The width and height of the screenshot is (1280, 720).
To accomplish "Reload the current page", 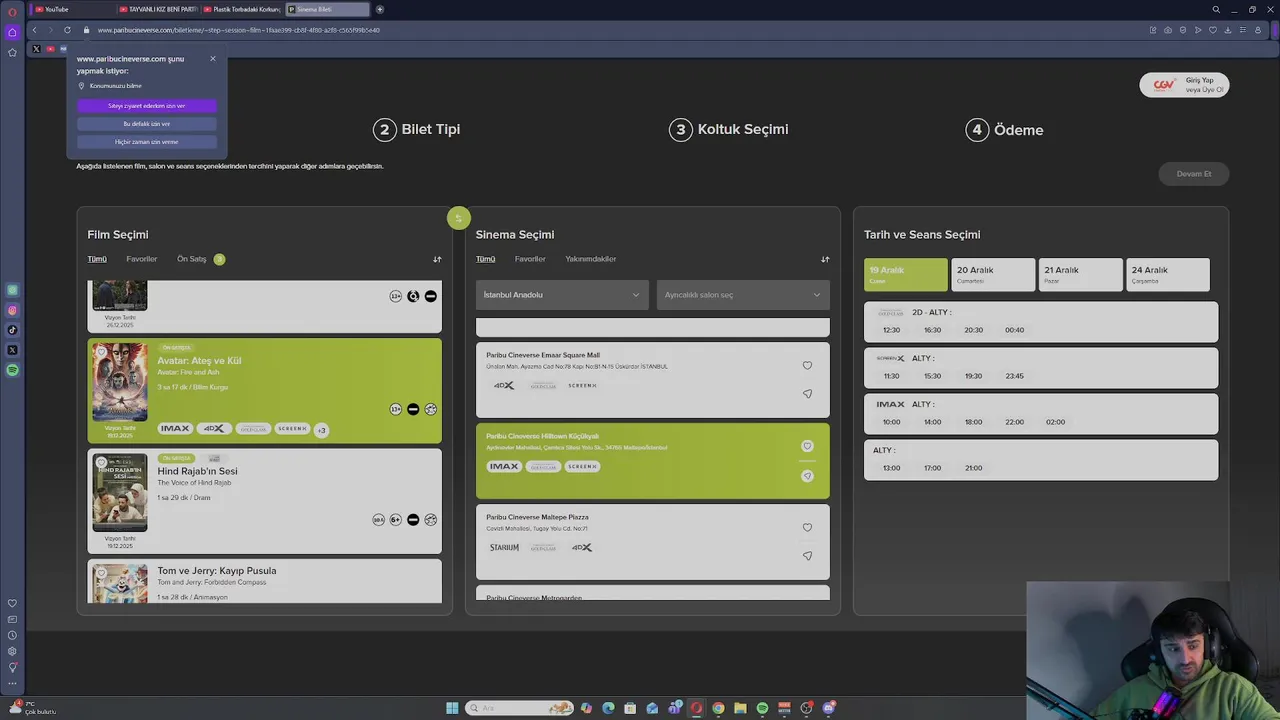I will (x=67, y=30).
